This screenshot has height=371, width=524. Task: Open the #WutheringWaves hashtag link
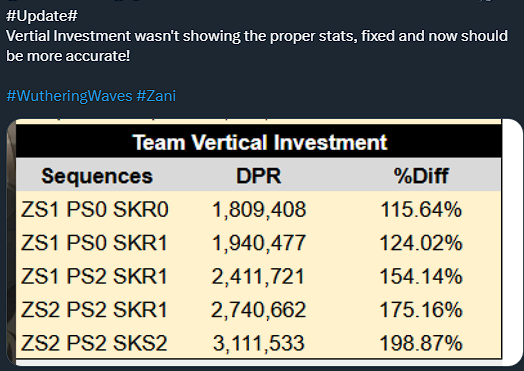point(70,96)
